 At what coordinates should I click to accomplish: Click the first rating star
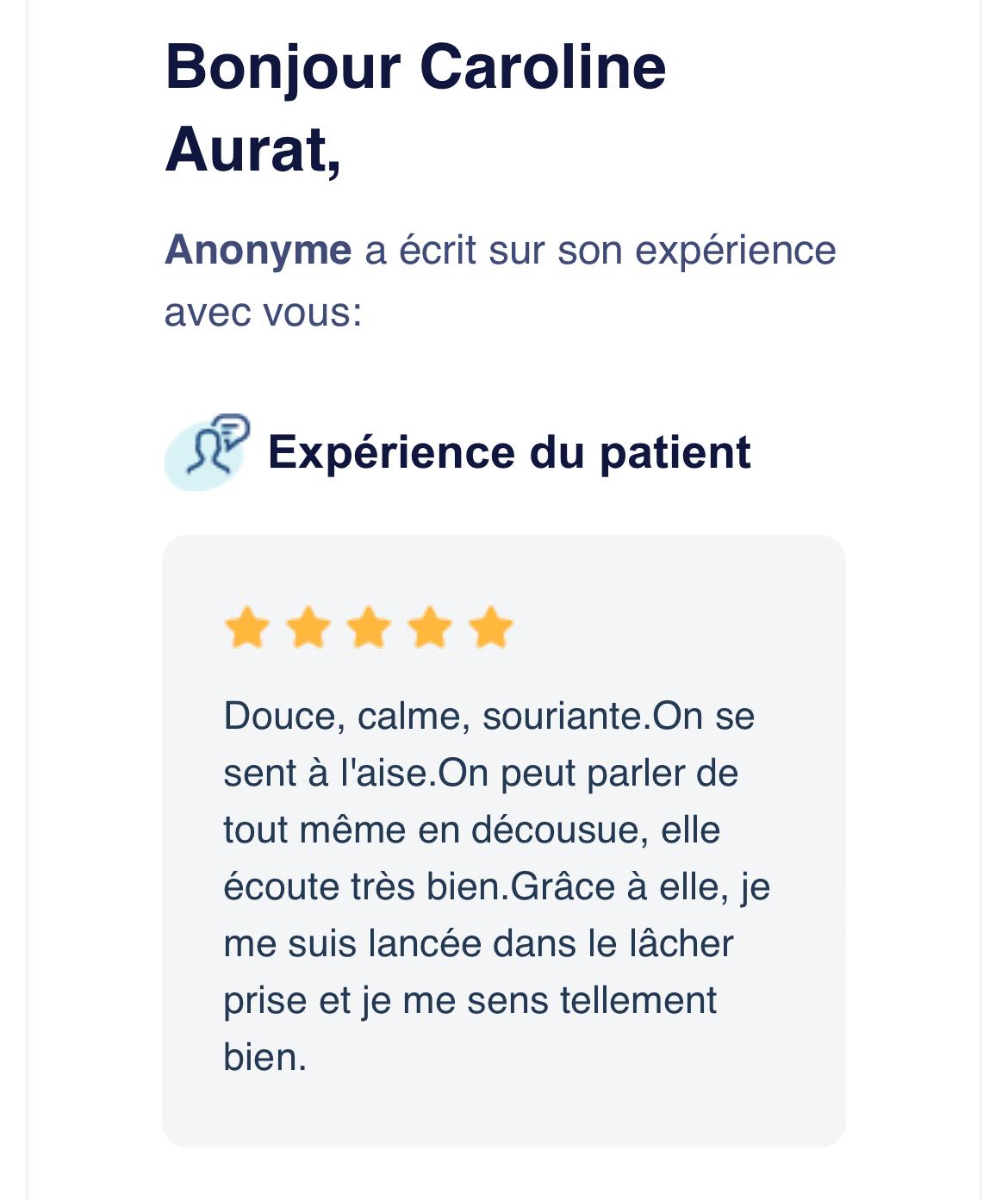[247, 627]
